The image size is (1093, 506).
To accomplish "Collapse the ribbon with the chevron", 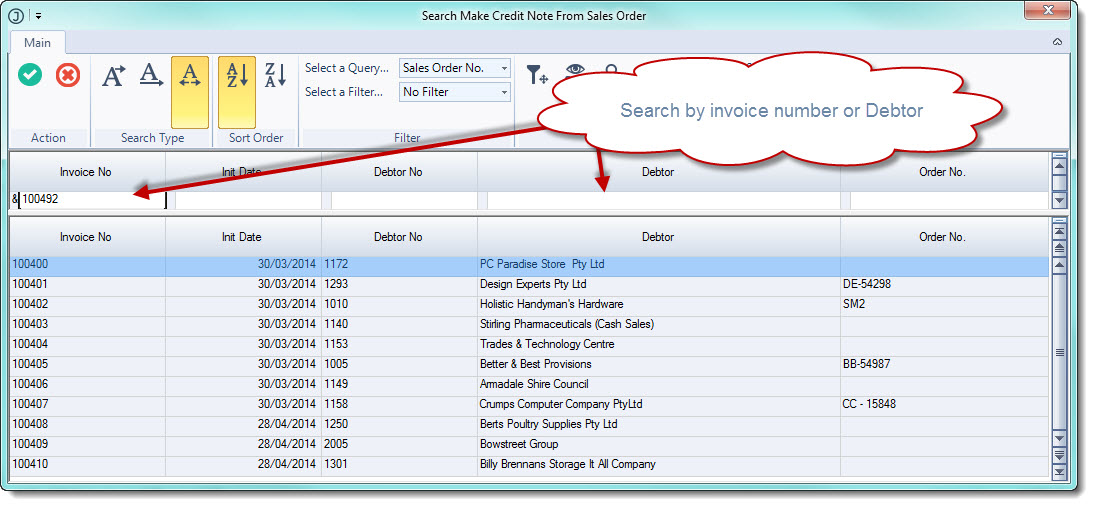I will [1057, 42].
